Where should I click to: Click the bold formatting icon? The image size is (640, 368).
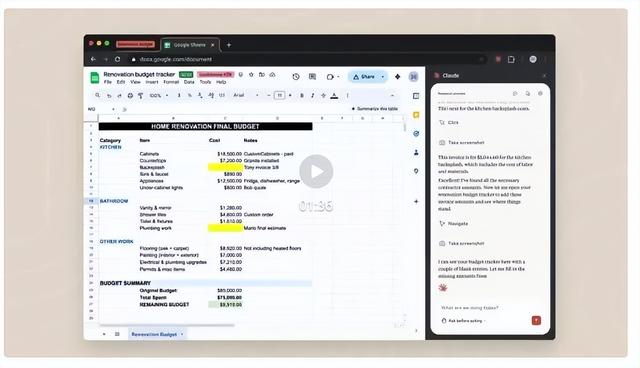(x=302, y=95)
